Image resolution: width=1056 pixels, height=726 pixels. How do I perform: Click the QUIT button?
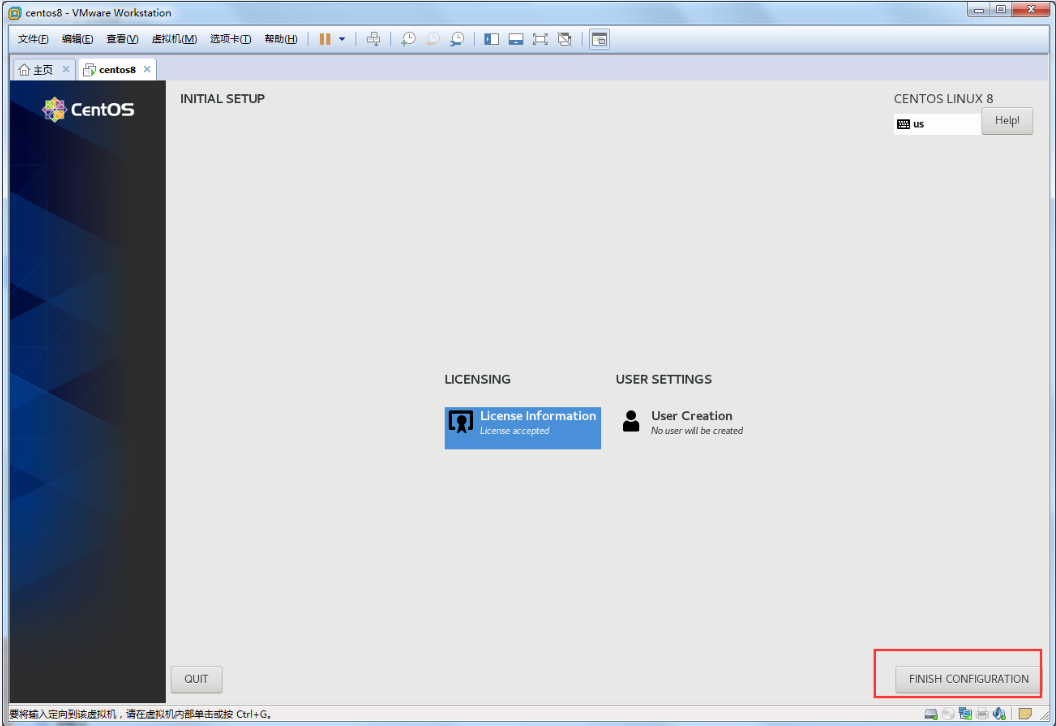(x=196, y=679)
